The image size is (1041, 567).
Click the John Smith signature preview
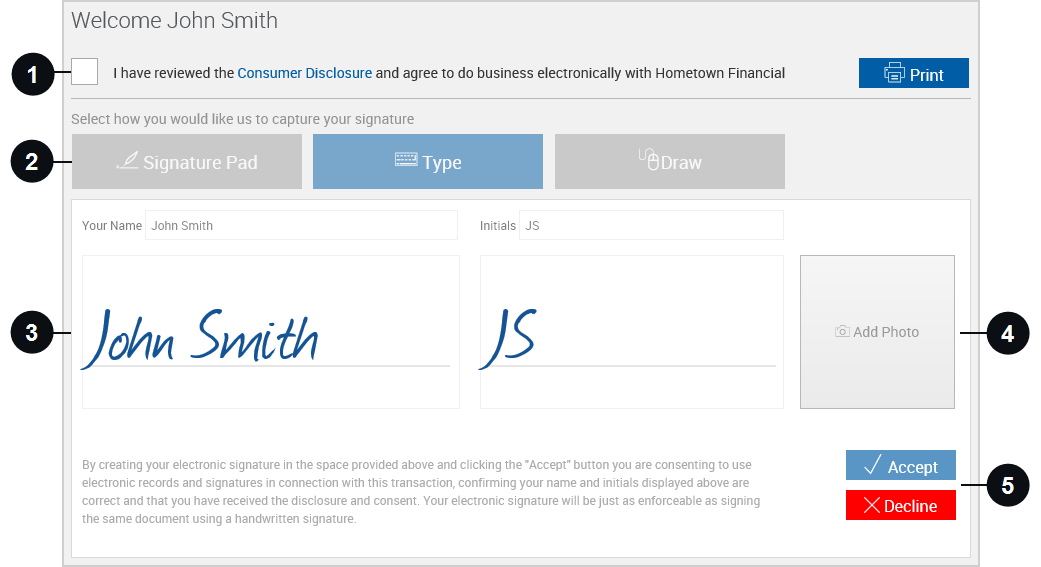[x=271, y=332]
